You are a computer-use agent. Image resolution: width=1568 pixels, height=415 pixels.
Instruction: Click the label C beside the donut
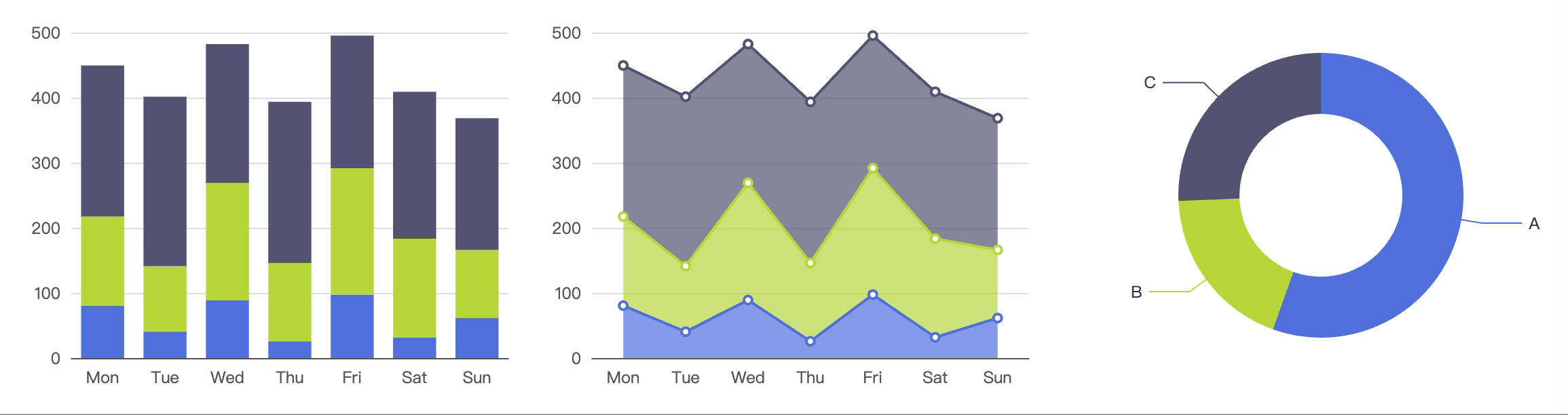click(x=1149, y=83)
